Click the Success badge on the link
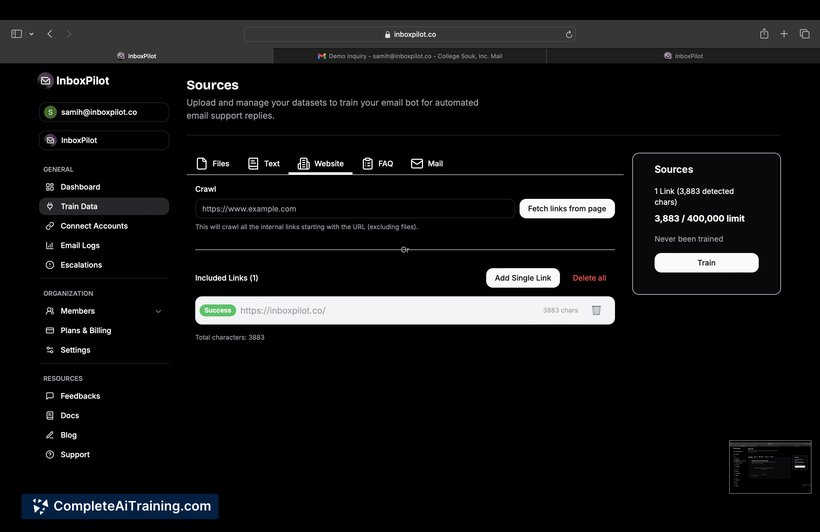Screen dimensions: 820x532 218,310
